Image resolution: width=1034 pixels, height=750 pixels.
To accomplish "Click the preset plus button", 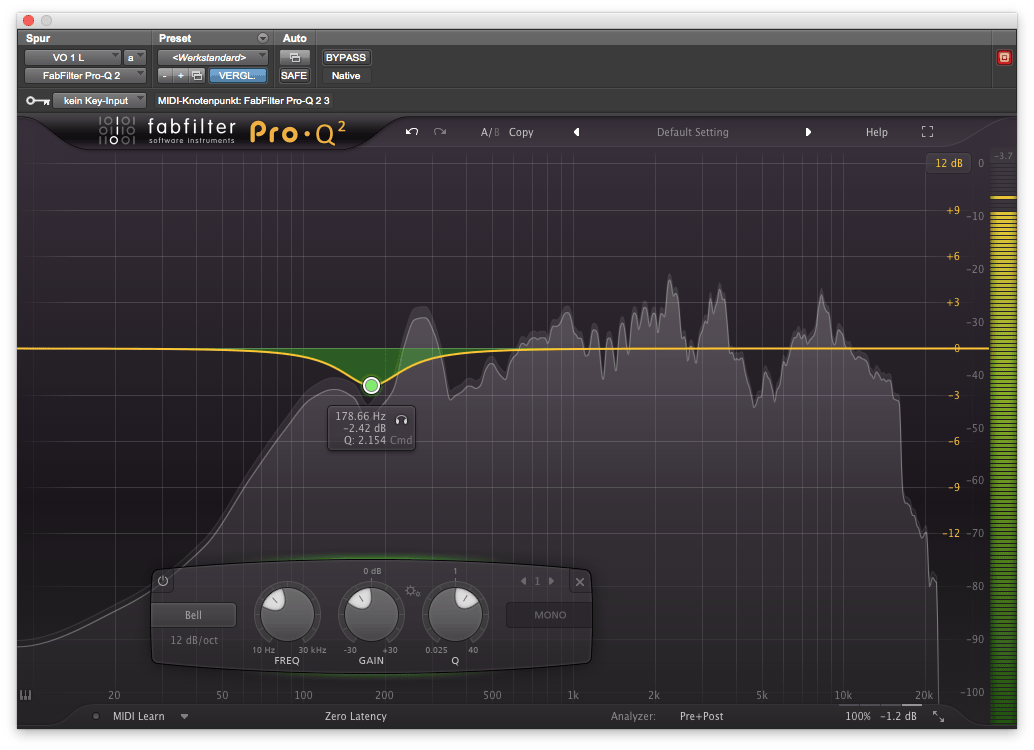I will (x=181, y=76).
